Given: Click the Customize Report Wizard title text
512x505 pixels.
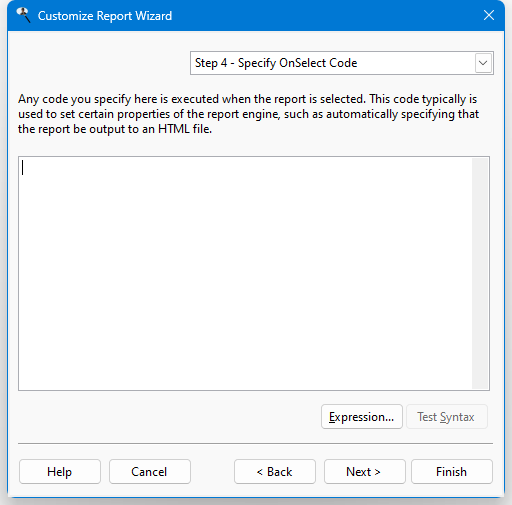Looking at the screenshot, I should pyautogui.click(x=105, y=16).
